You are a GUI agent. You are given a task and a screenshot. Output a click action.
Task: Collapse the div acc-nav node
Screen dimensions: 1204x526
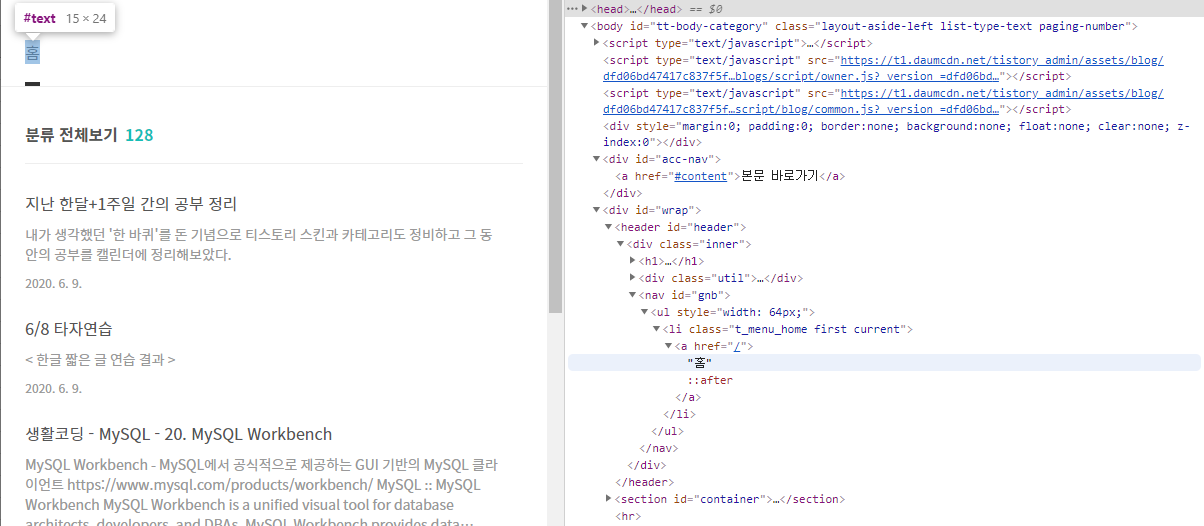coord(597,159)
